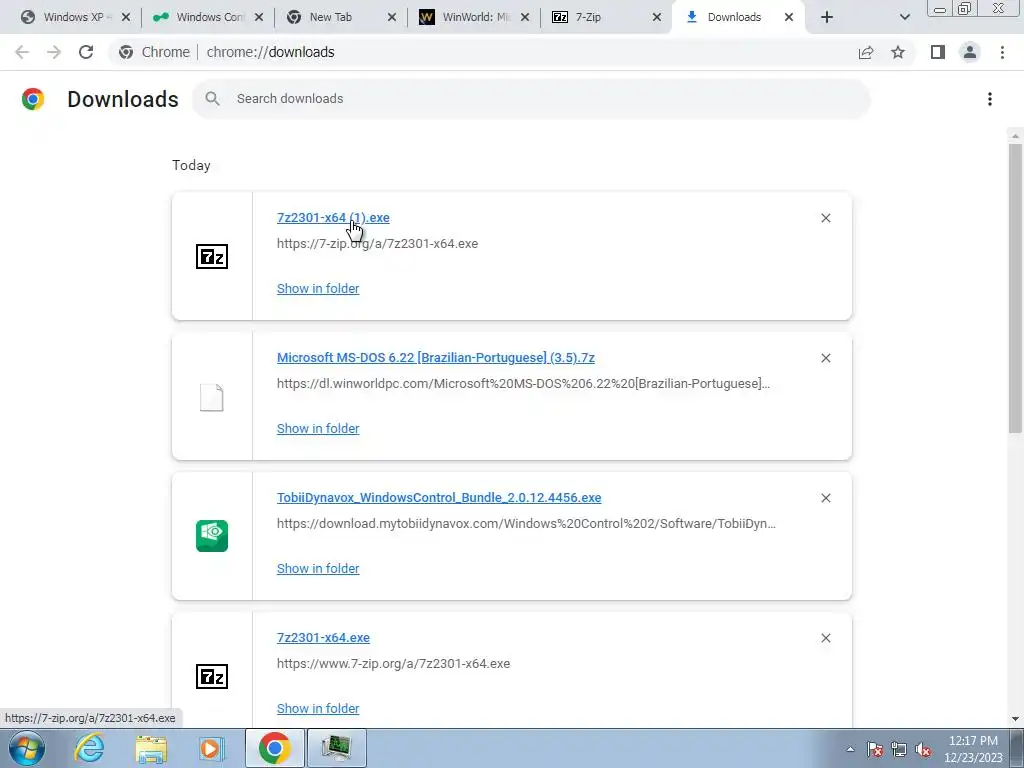Click the scrollbar down arrow
The width and height of the screenshot is (1024, 768).
pos(1015,719)
